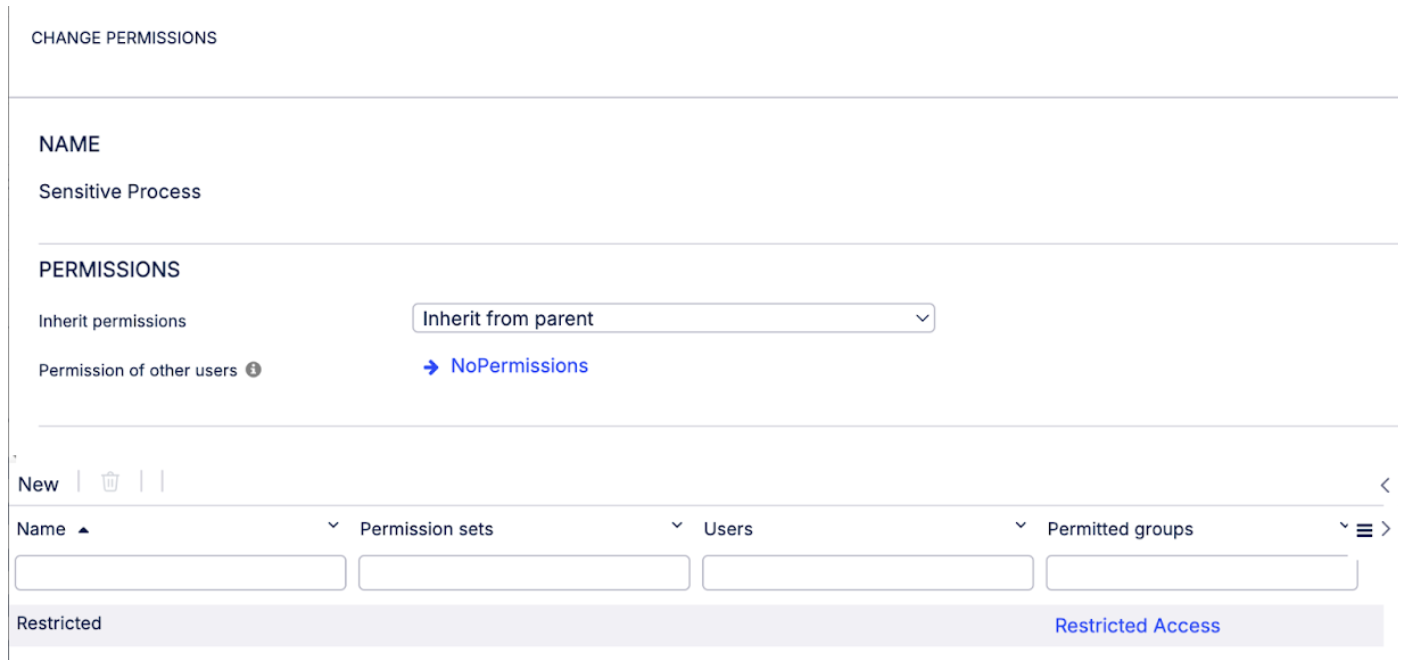Click the right chevron beside column menu
The image size is (1416, 660).
pyautogui.click(x=1386, y=530)
